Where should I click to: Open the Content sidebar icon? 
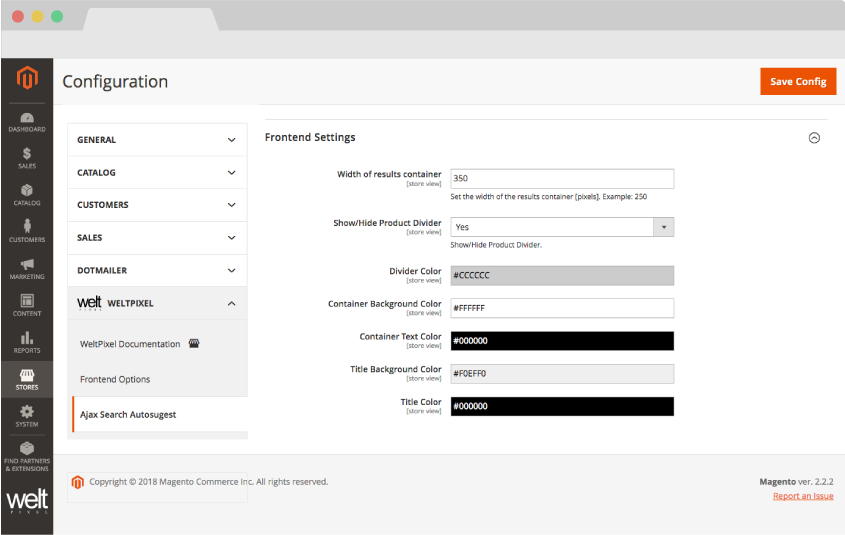click(x=27, y=304)
